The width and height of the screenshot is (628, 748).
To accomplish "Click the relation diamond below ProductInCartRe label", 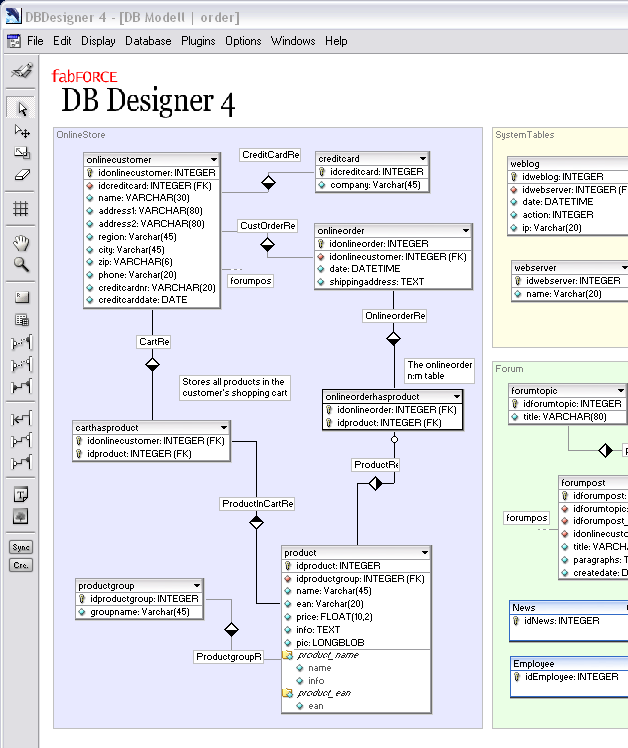I will tap(256, 522).
